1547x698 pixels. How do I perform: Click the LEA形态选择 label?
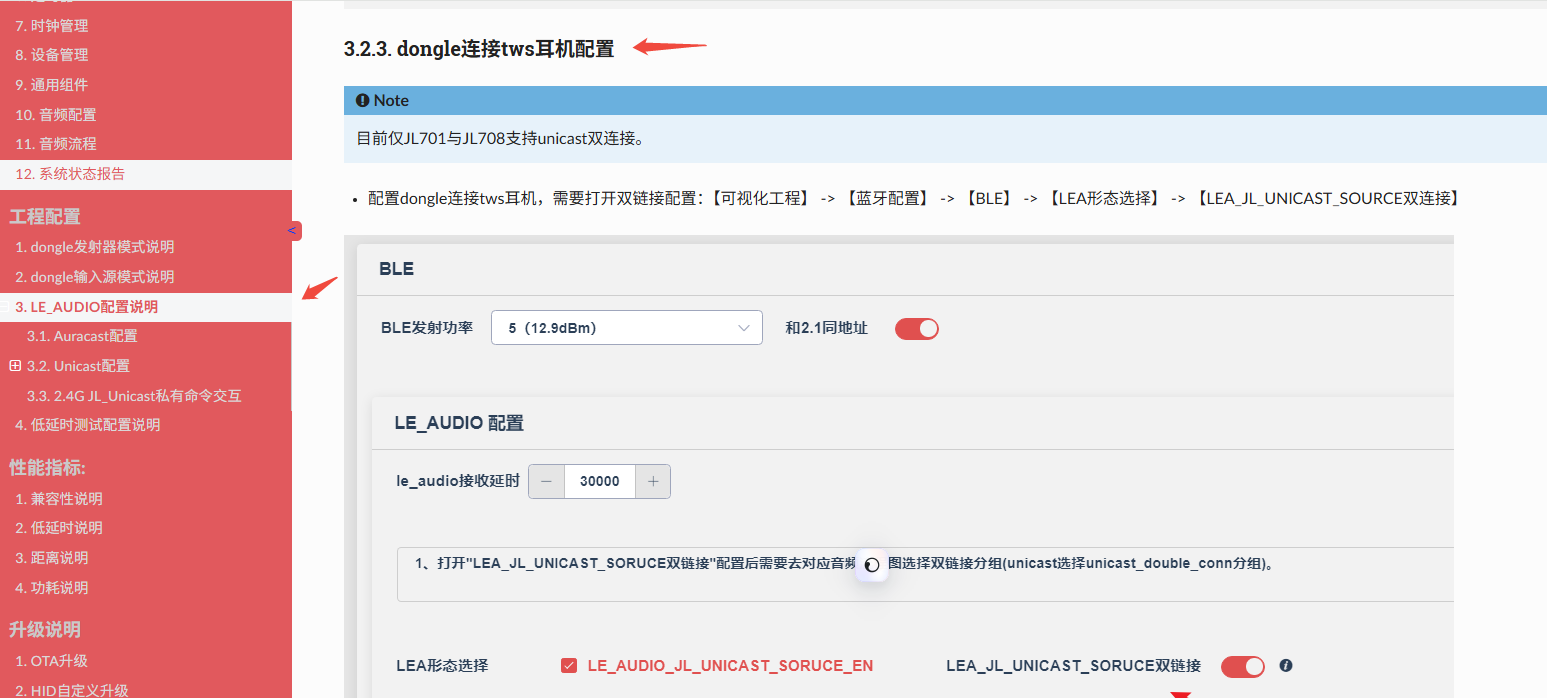pyautogui.click(x=443, y=666)
